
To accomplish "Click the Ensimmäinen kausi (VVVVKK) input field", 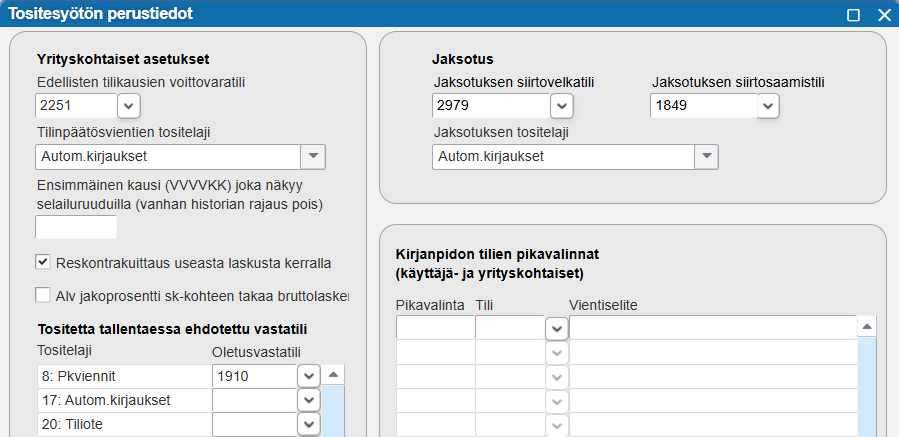I will [76, 227].
